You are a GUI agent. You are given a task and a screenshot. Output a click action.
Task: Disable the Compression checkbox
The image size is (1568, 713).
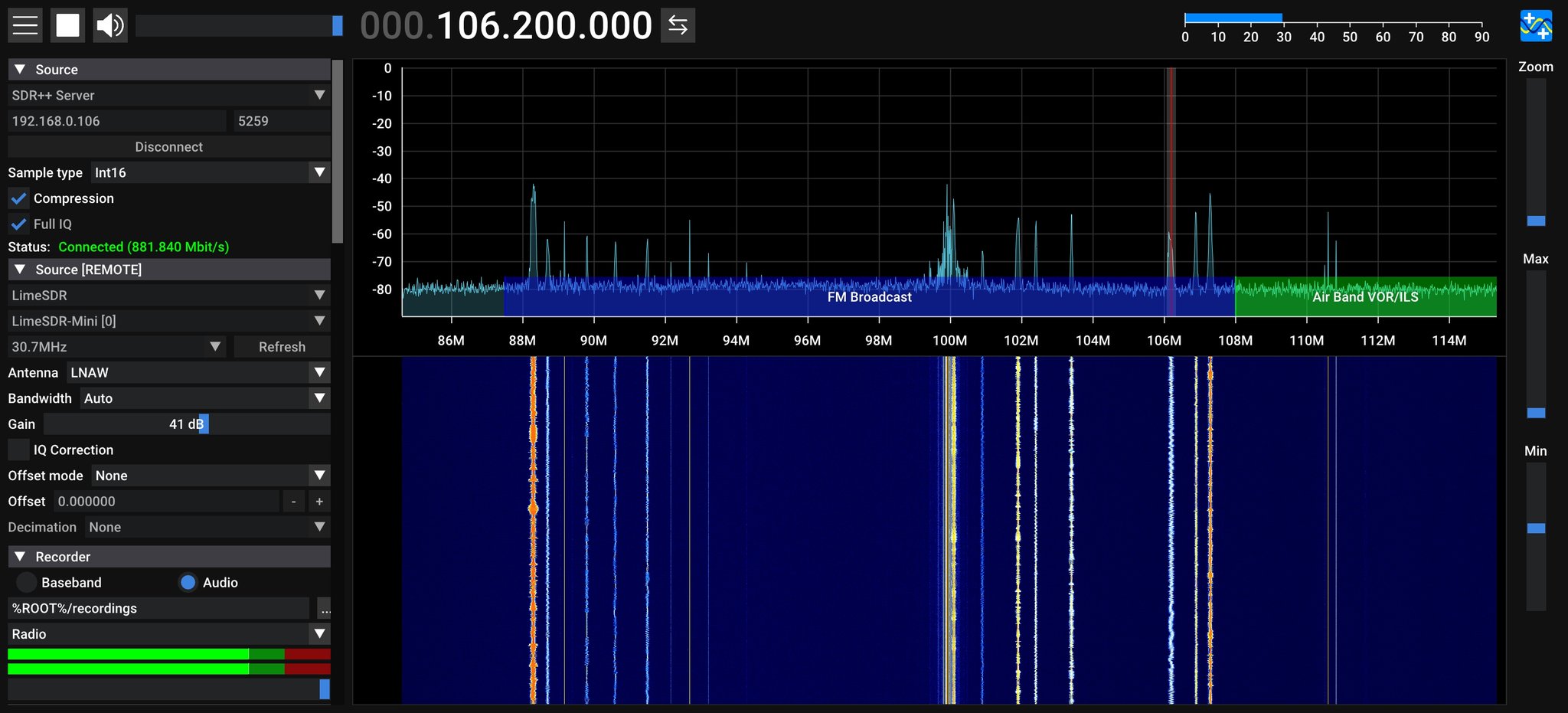[18, 198]
